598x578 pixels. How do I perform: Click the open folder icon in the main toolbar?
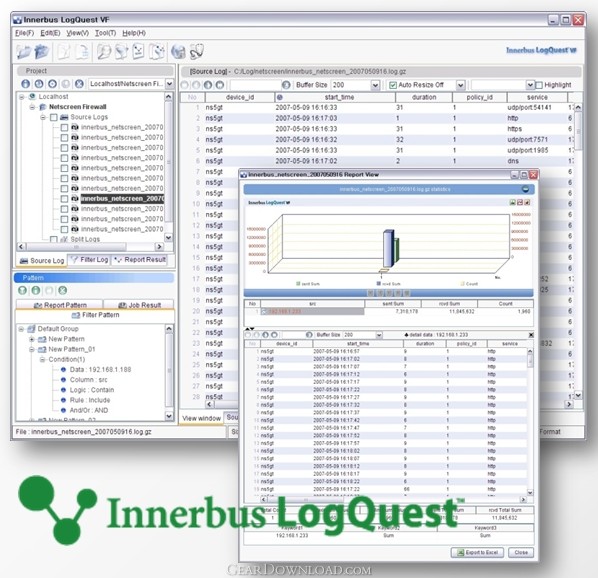click(24, 51)
